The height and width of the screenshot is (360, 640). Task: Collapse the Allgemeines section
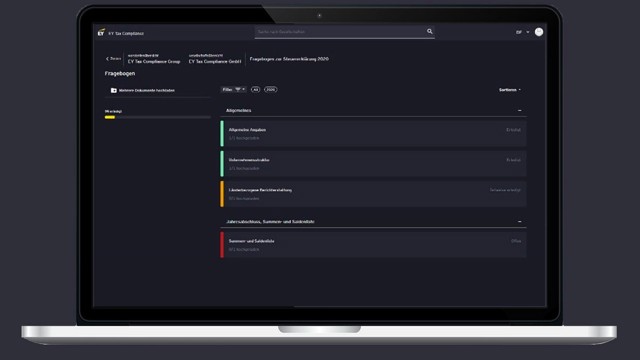pyautogui.click(x=520, y=111)
